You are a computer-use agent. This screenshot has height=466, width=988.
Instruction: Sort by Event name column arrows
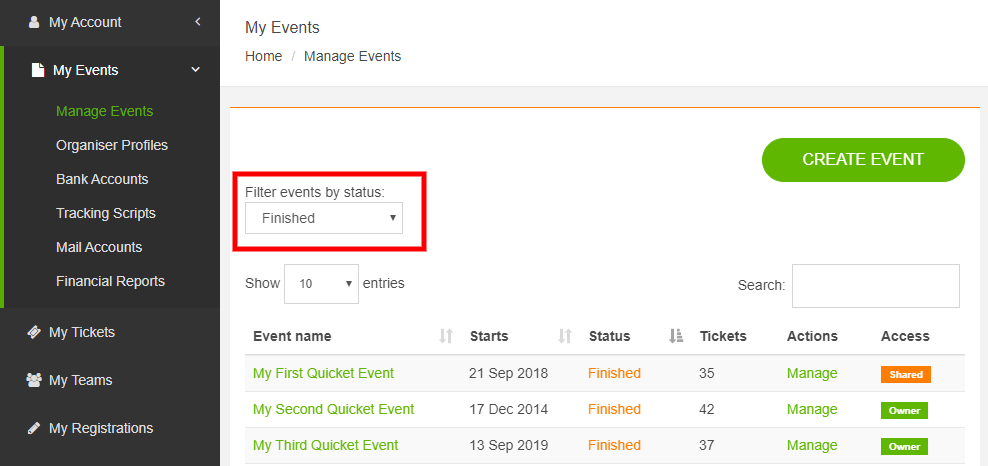pos(446,336)
